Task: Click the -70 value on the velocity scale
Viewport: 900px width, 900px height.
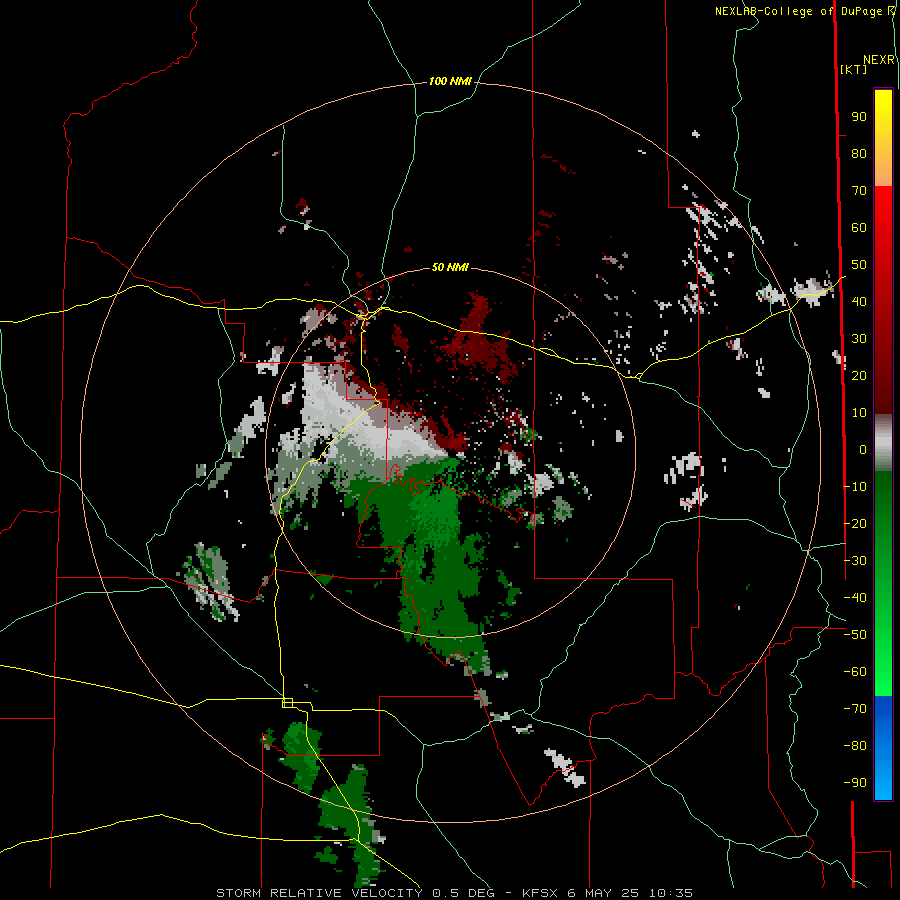Action: point(855,709)
